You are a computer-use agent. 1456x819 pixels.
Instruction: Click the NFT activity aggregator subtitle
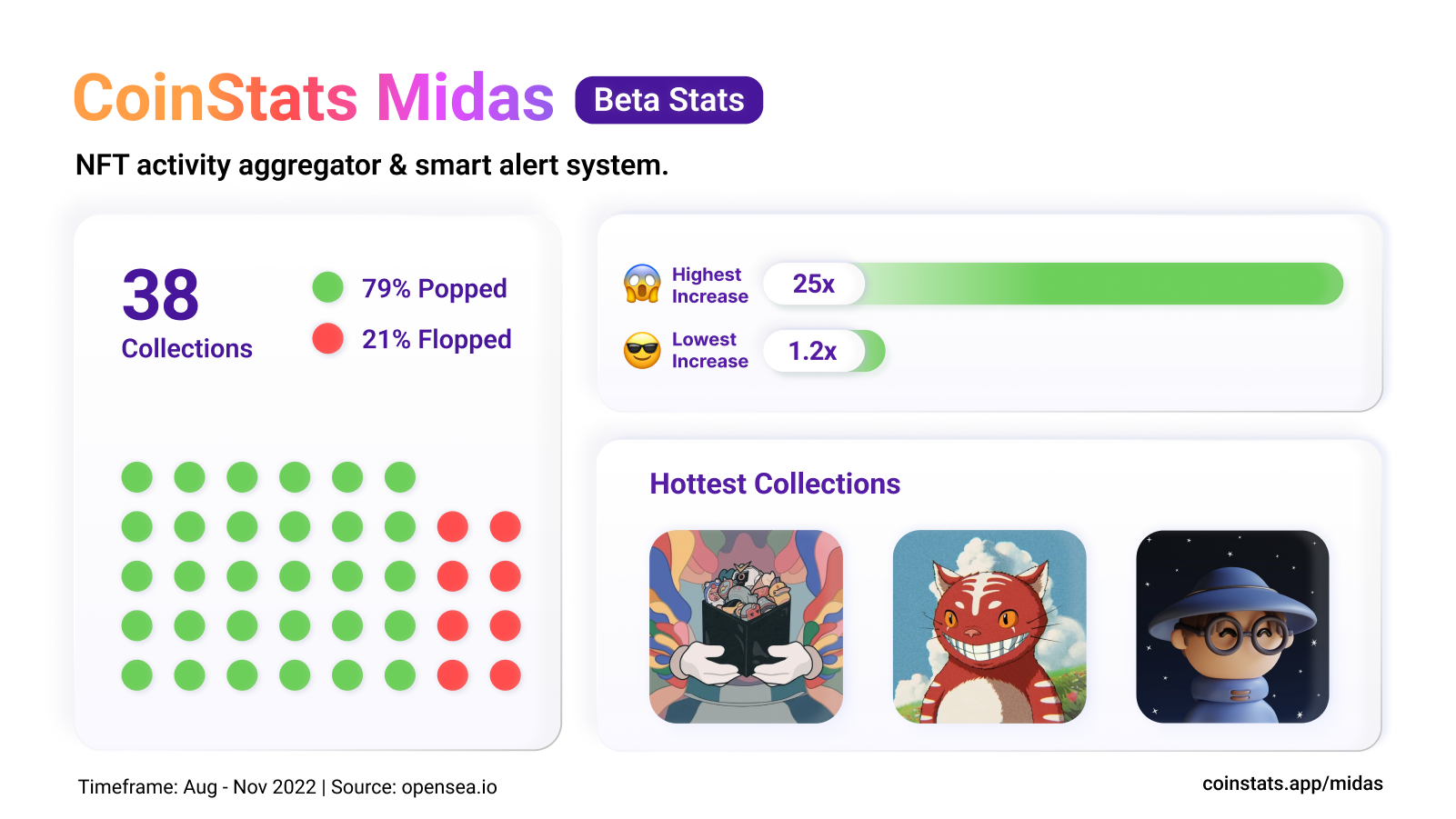(x=372, y=165)
